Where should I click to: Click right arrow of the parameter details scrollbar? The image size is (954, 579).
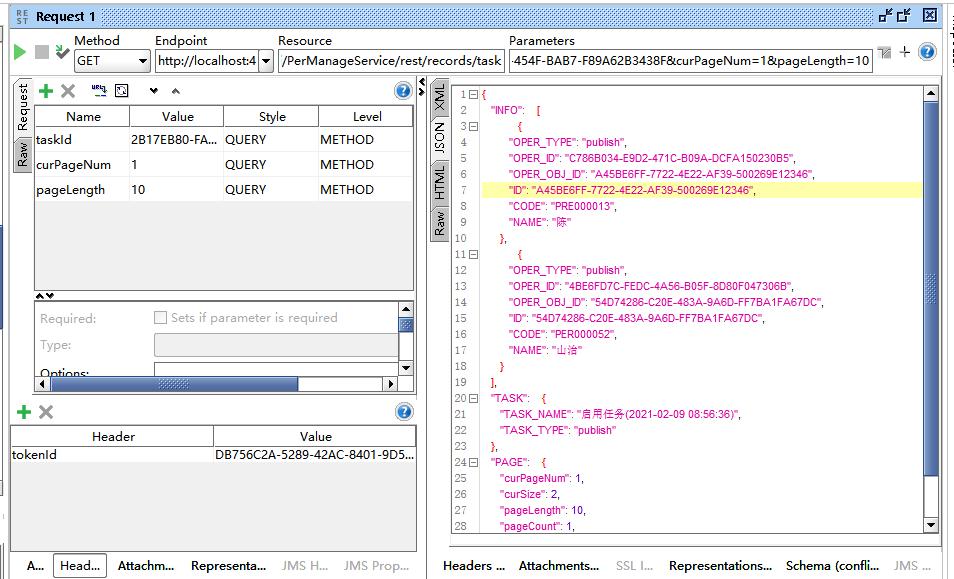[x=391, y=384]
